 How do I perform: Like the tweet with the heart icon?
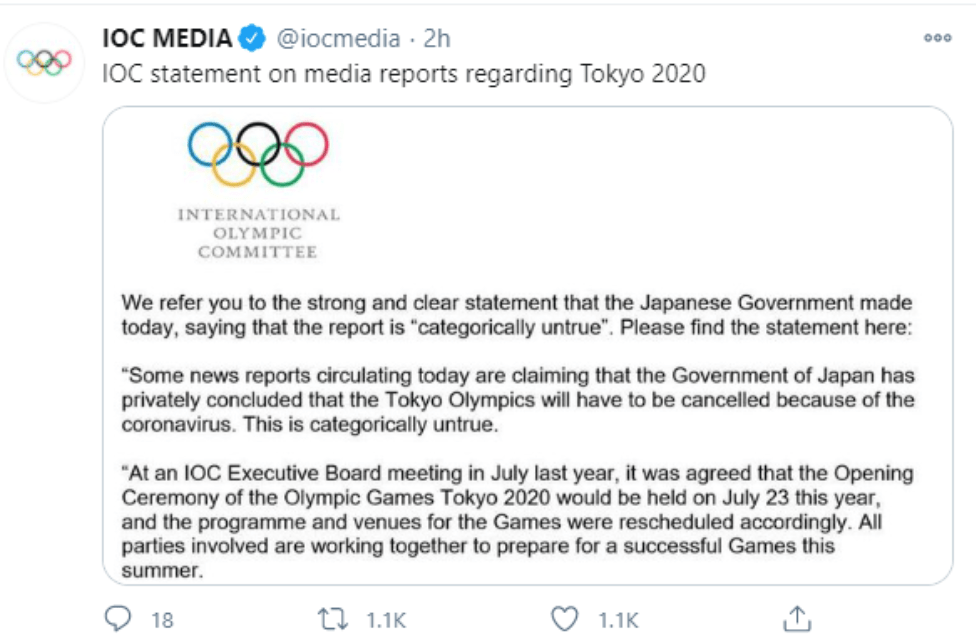[x=566, y=618]
